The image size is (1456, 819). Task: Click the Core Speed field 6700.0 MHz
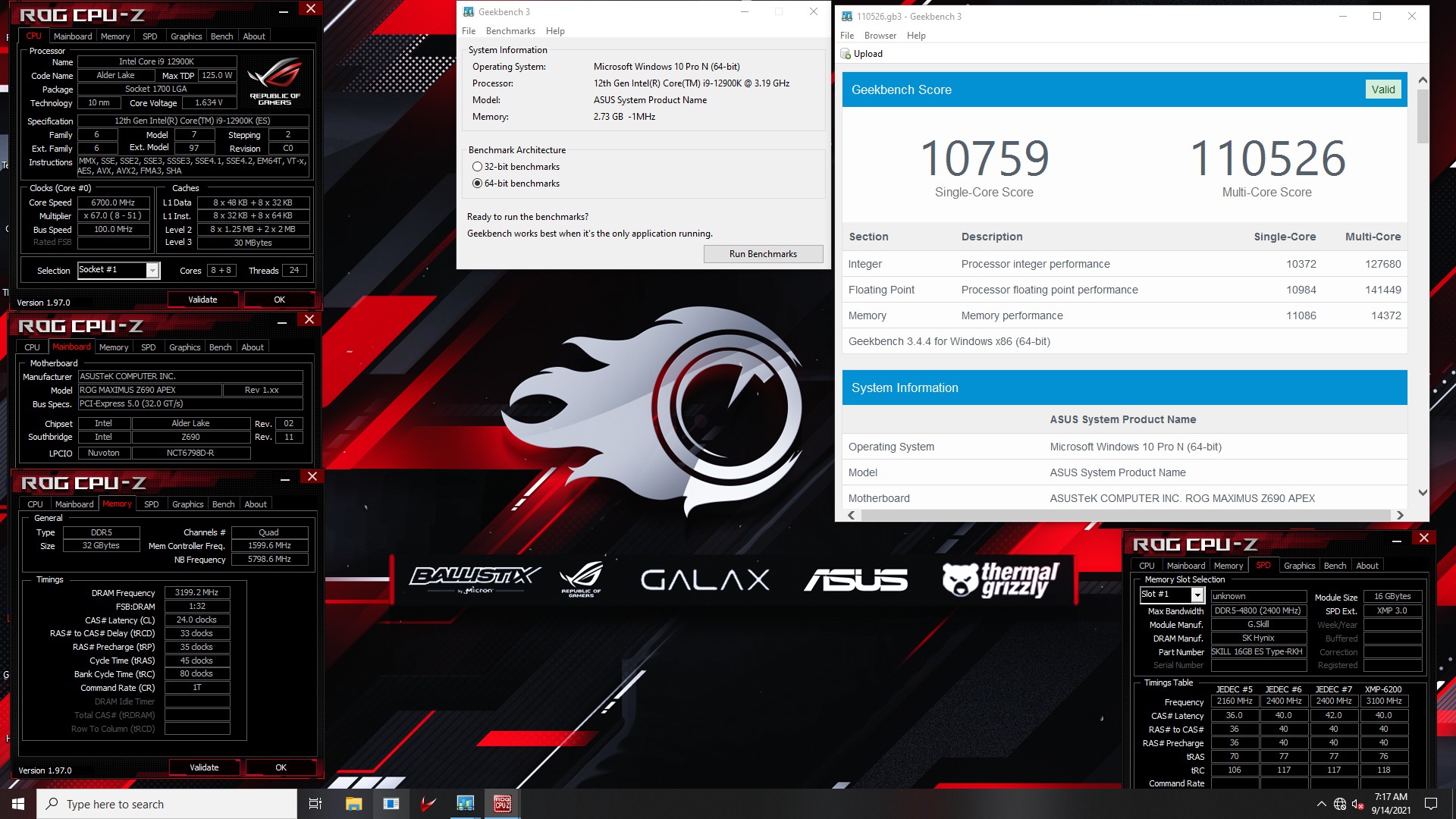tap(113, 202)
